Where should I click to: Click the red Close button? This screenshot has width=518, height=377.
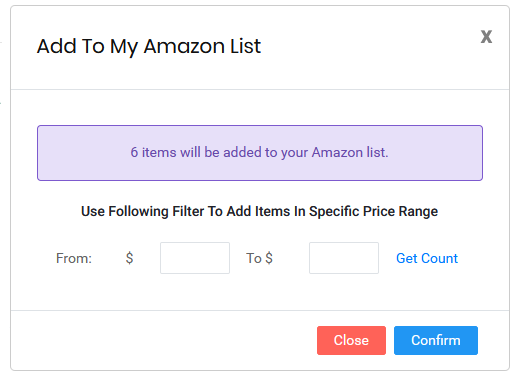click(x=351, y=340)
